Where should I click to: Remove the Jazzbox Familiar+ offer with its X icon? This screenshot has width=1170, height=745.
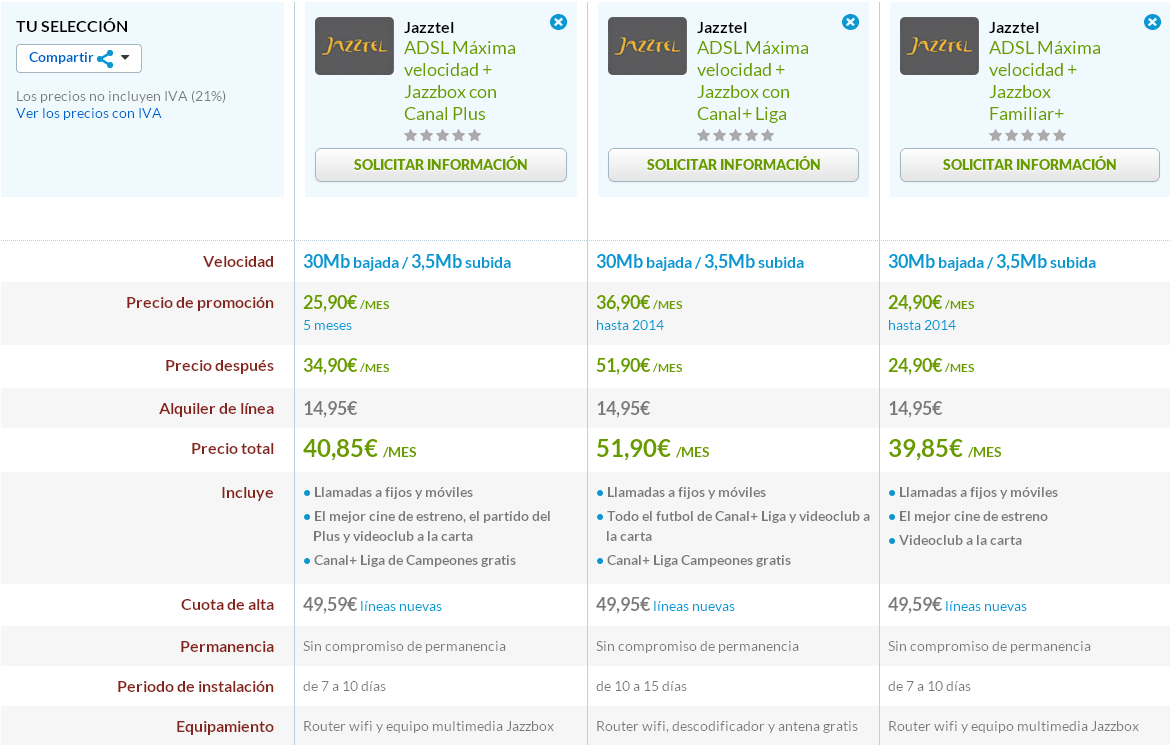click(x=1151, y=22)
